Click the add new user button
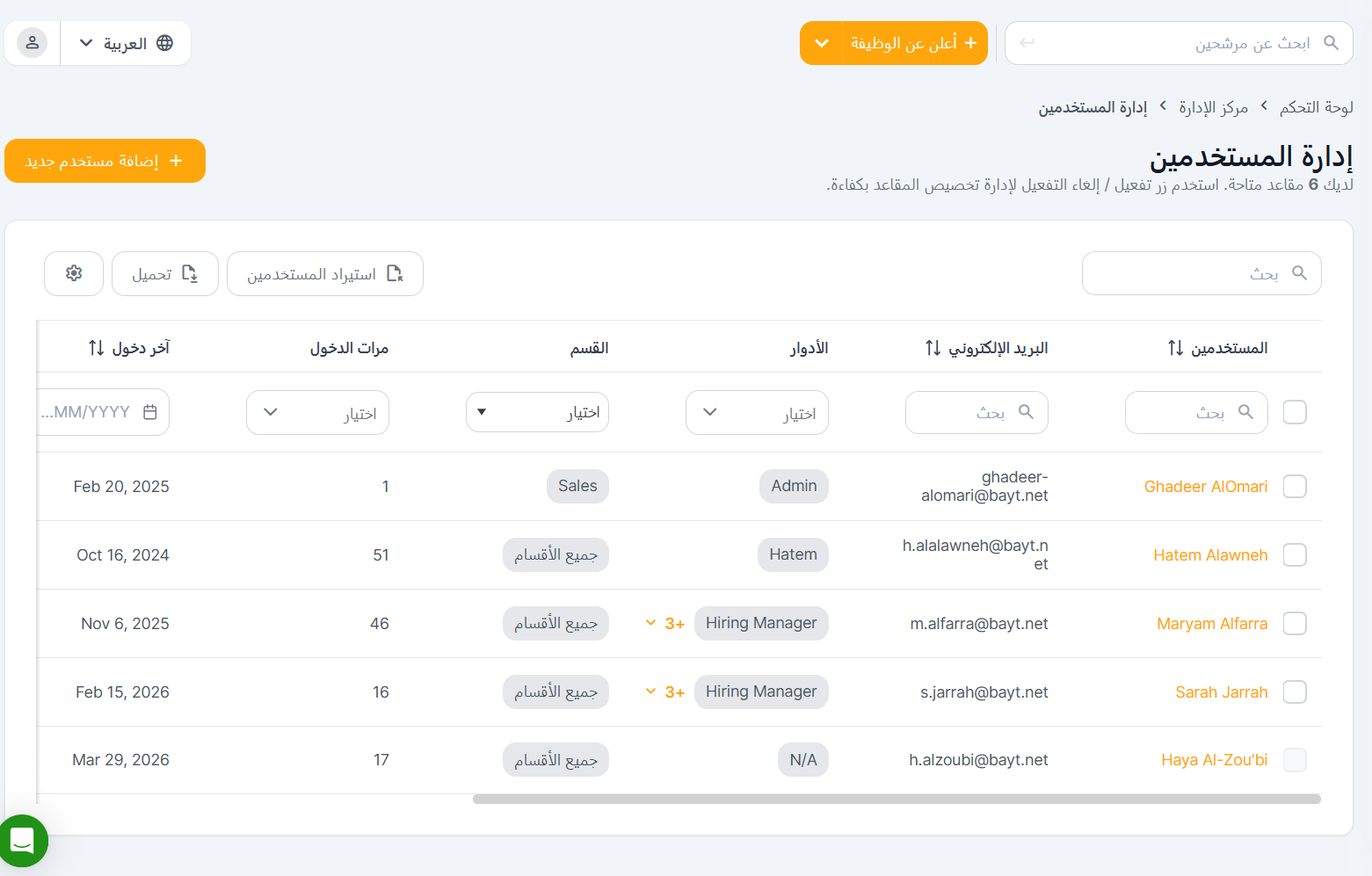Viewport: 1372px width, 876px height. click(105, 161)
